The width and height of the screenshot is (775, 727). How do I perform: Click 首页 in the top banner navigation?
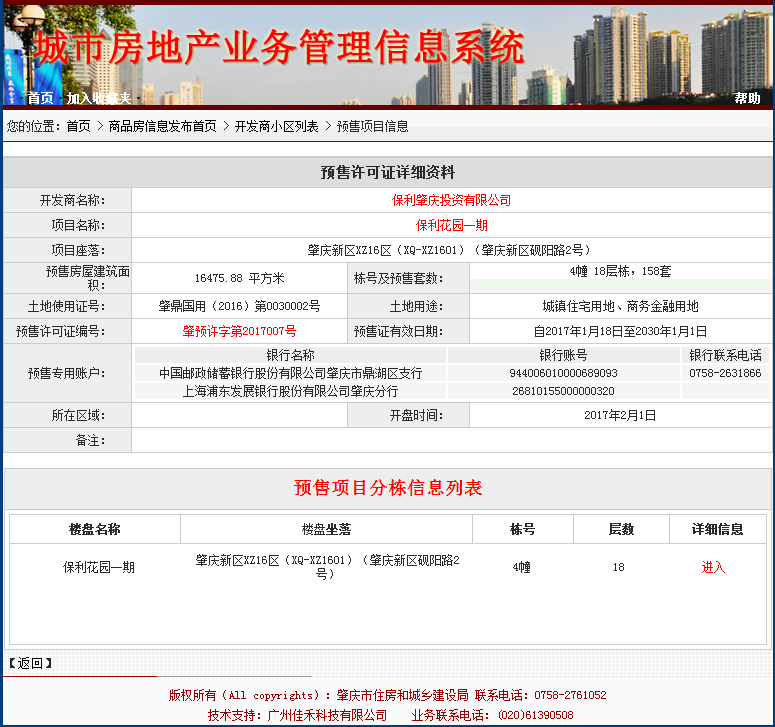point(40,98)
